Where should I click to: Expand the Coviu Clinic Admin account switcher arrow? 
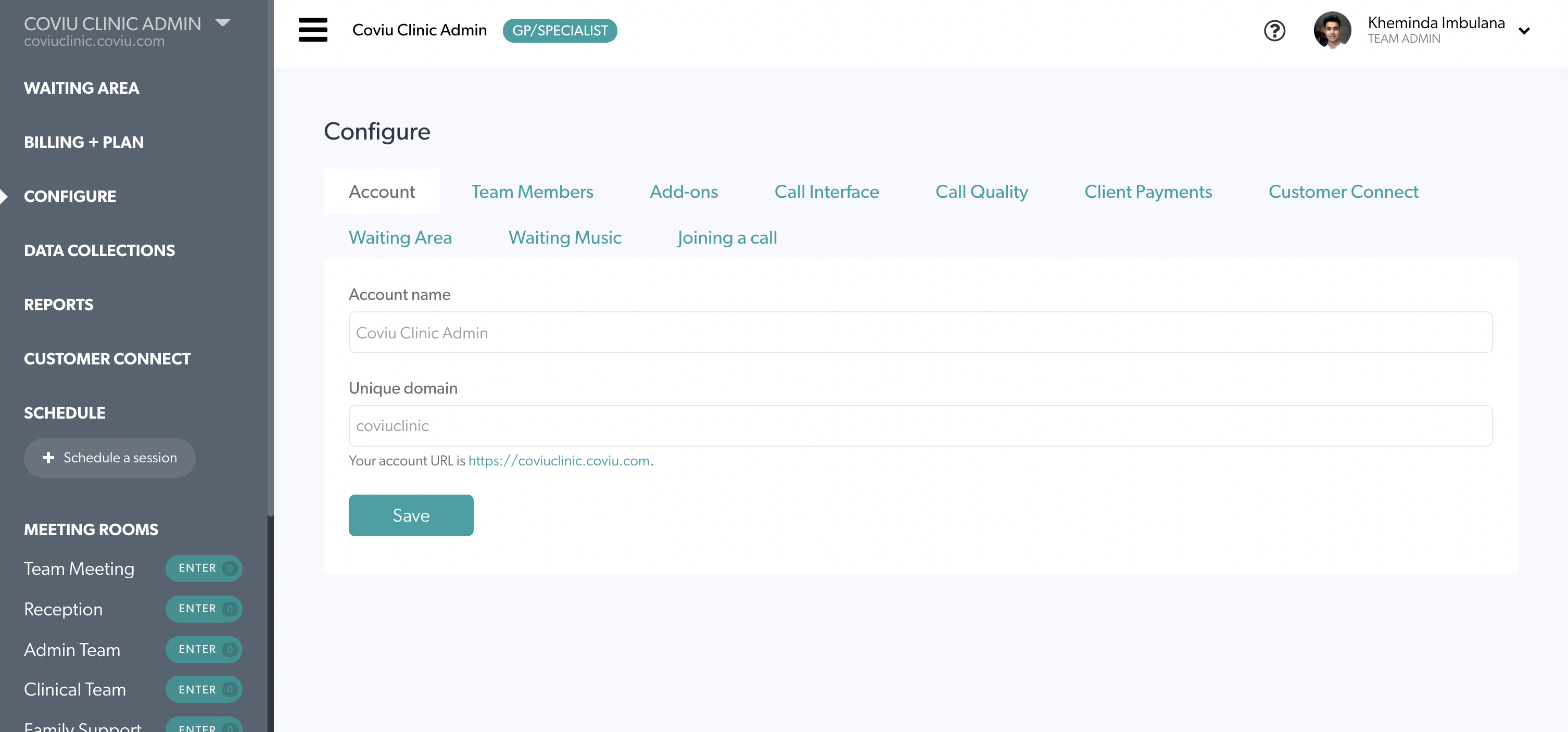[x=223, y=22]
